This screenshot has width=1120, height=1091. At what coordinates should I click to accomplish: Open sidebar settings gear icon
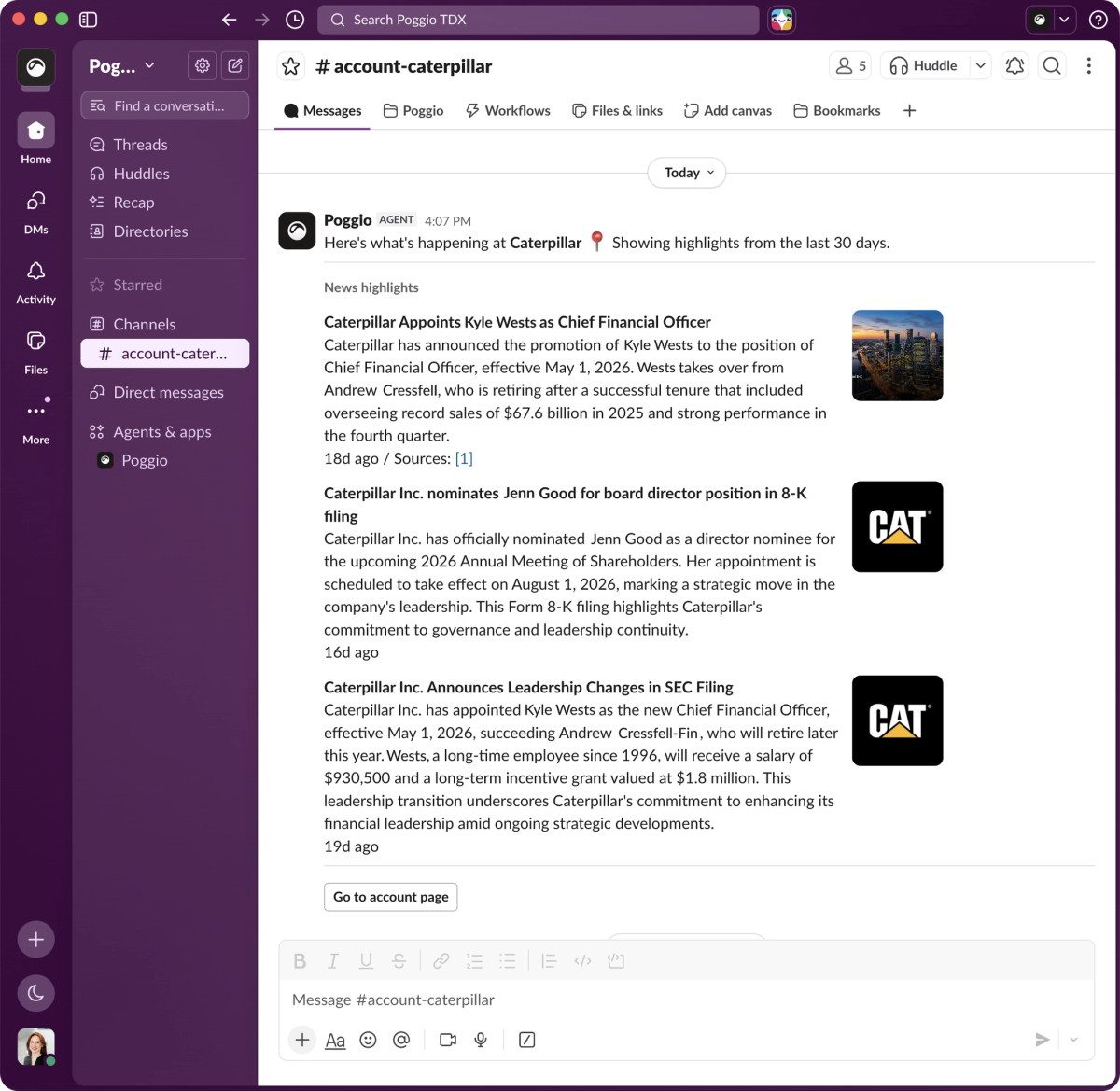[202, 65]
